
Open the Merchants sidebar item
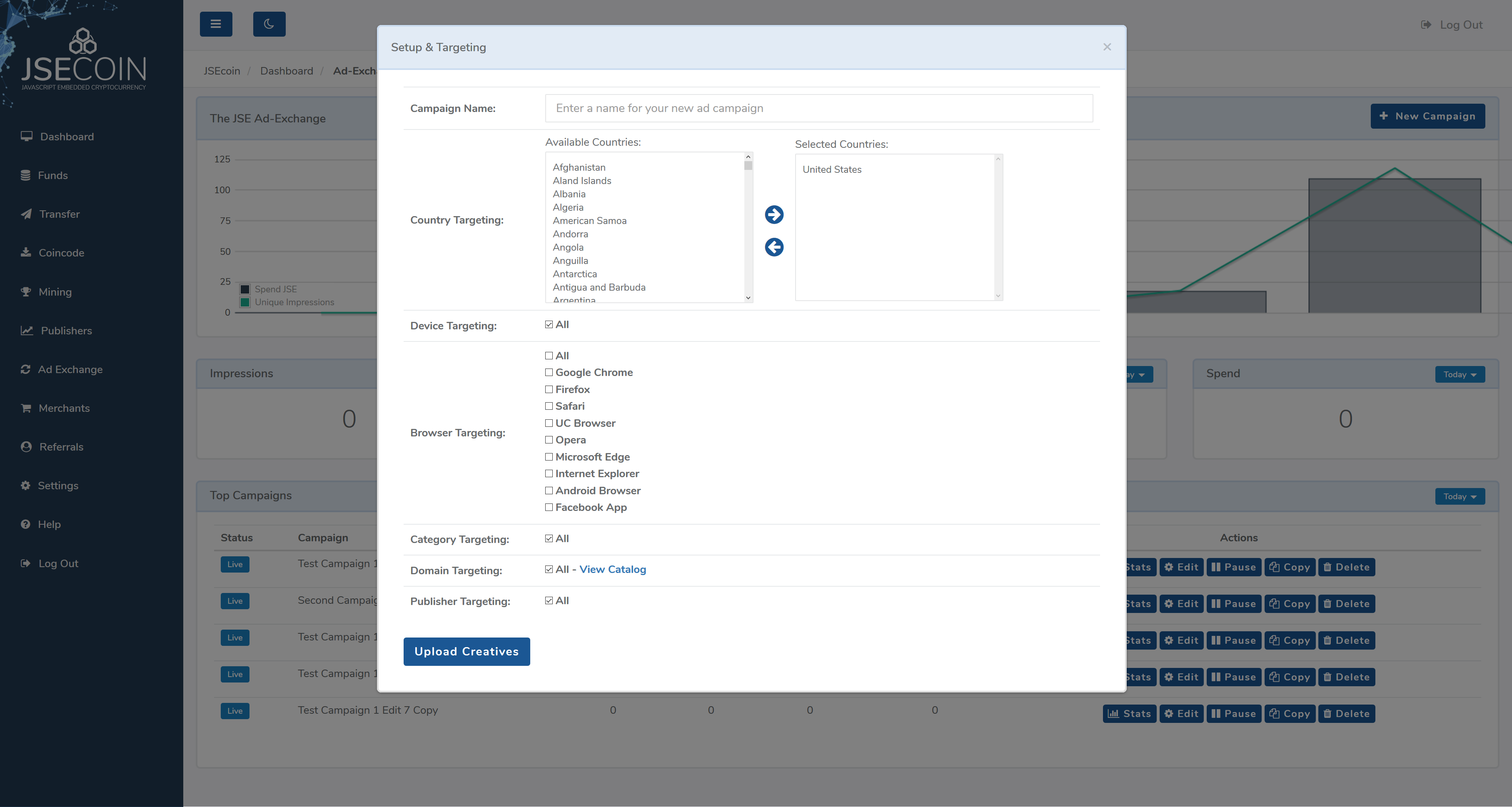(63, 408)
